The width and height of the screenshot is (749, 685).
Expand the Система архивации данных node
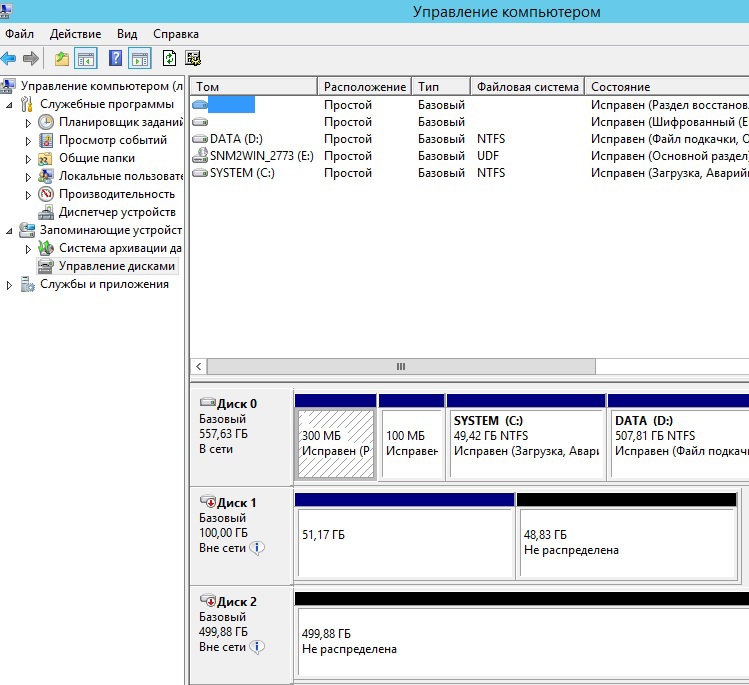(x=28, y=249)
